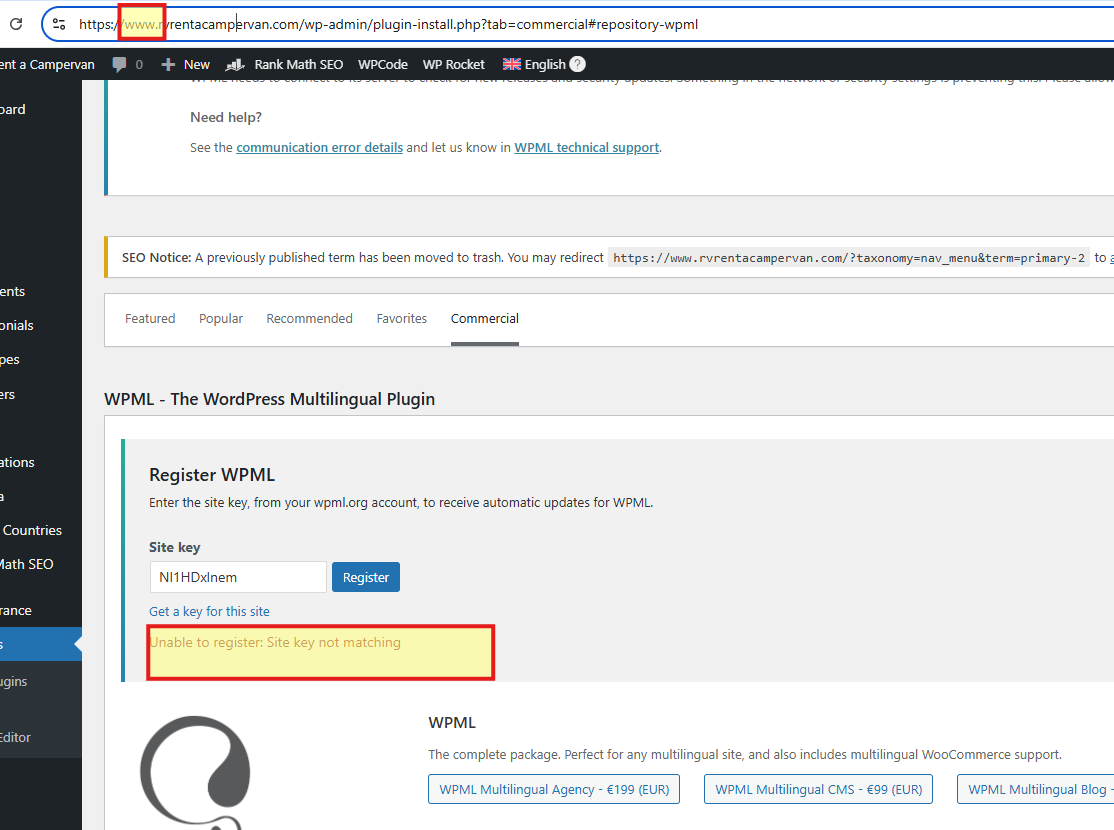Open the English language switcher
Viewport: 1114px width, 830px height.
pos(534,65)
